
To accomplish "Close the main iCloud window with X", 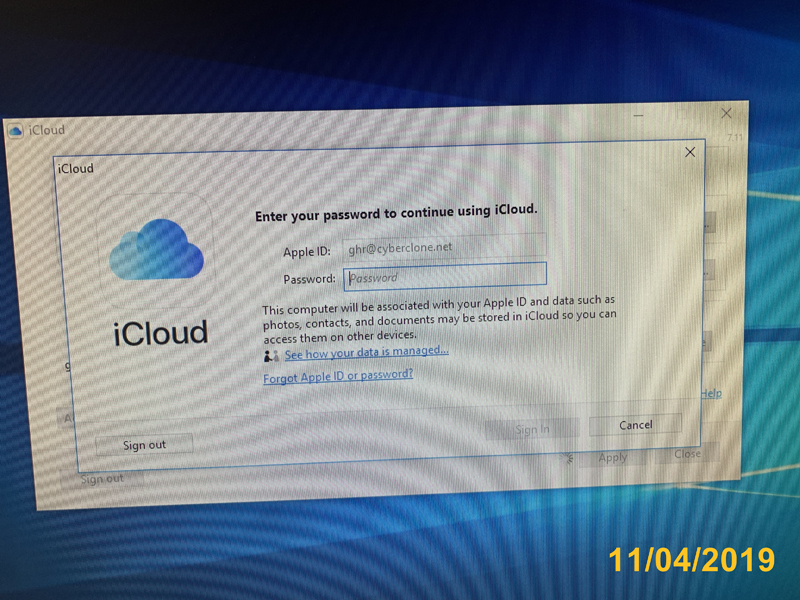I will (727, 113).
